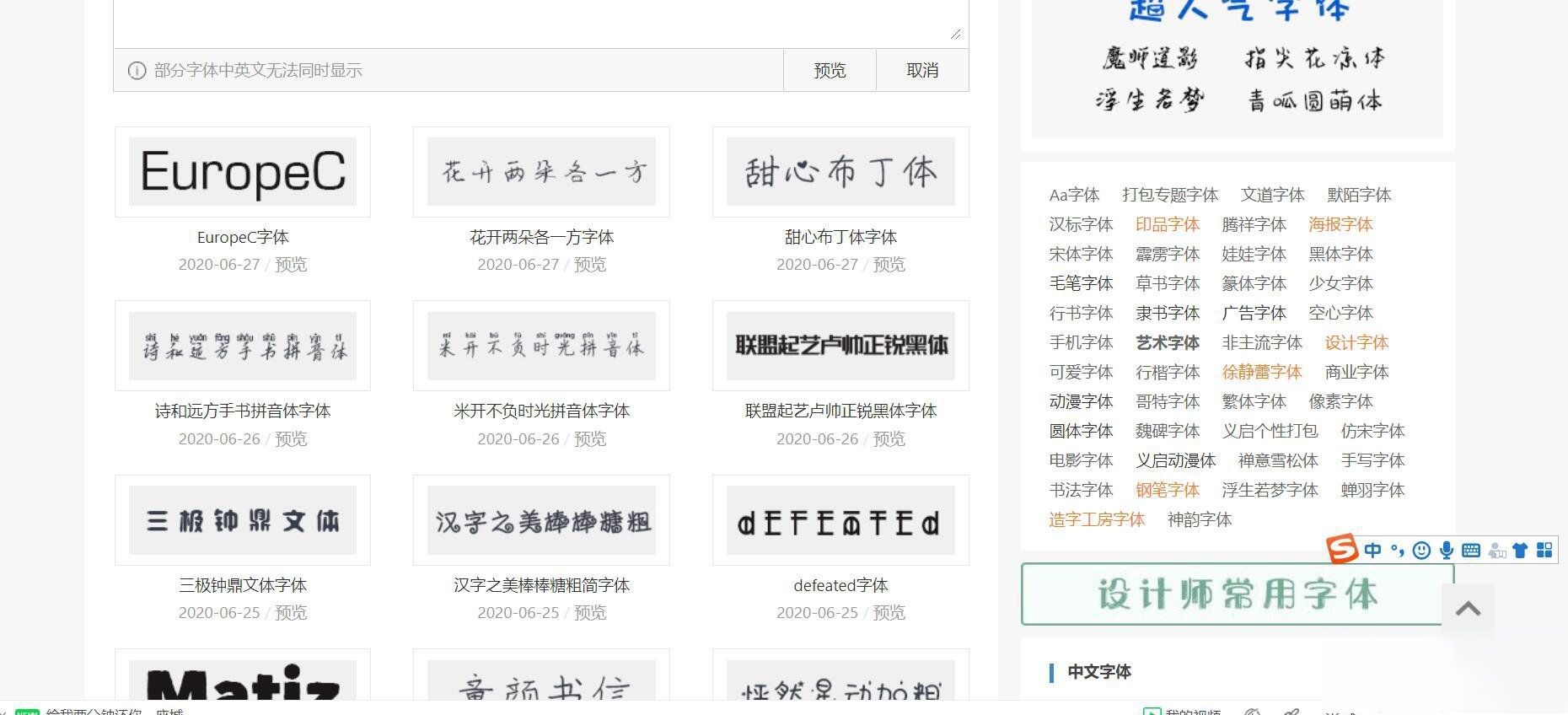Click the user account icon in Sogou bar
The height and width of the screenshot is (715, 1568).
tap(1496, 551)
